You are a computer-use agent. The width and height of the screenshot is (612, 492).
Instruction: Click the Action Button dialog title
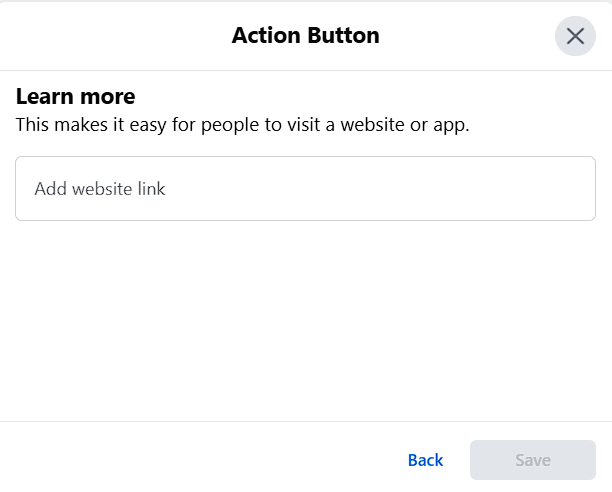pyautogui.click(x=306, y=36)
